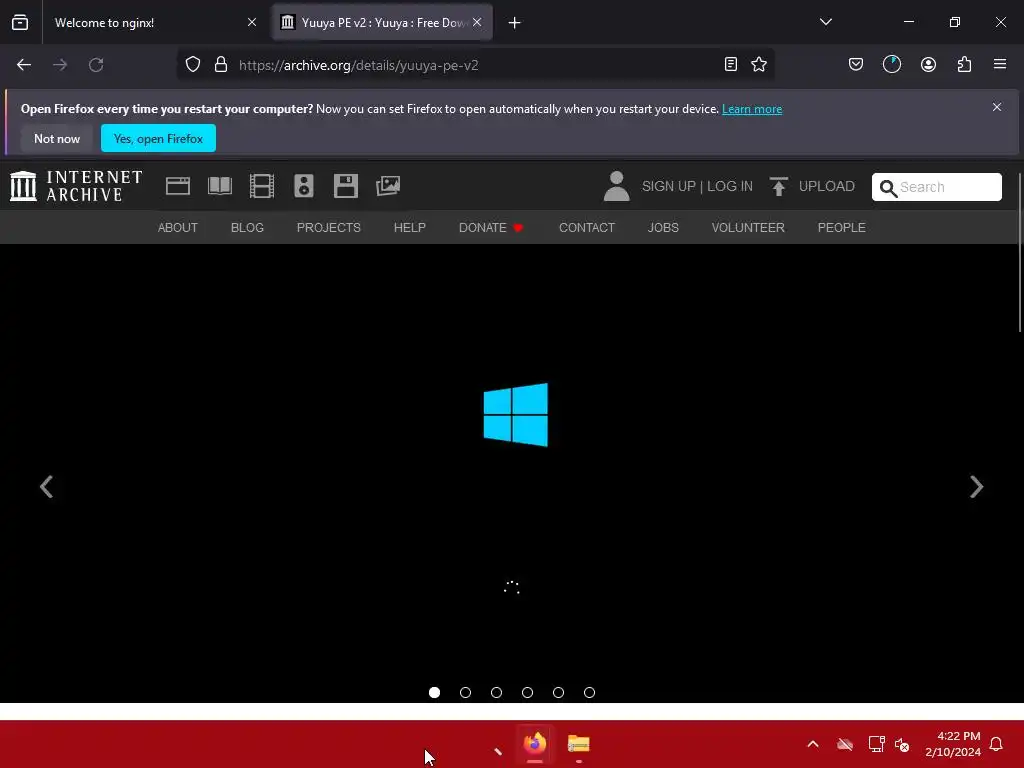Go back with the browser back arrow
Screen dimensions: 1024x768
pyautogui.click(x=24, y=65)
